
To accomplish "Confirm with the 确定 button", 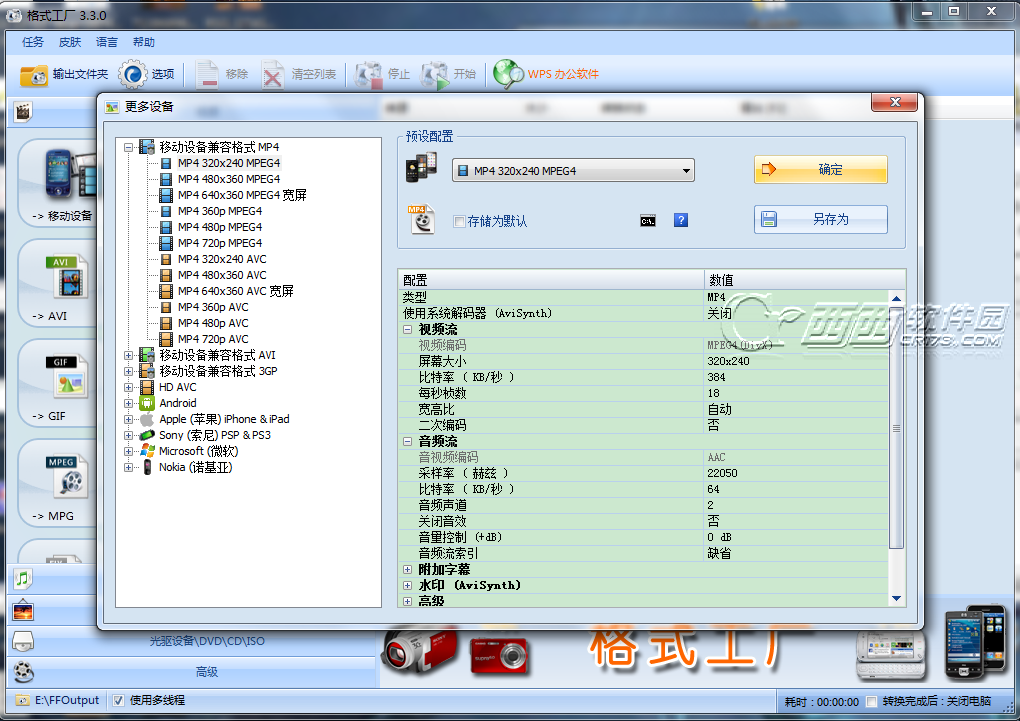I will 821,169.
